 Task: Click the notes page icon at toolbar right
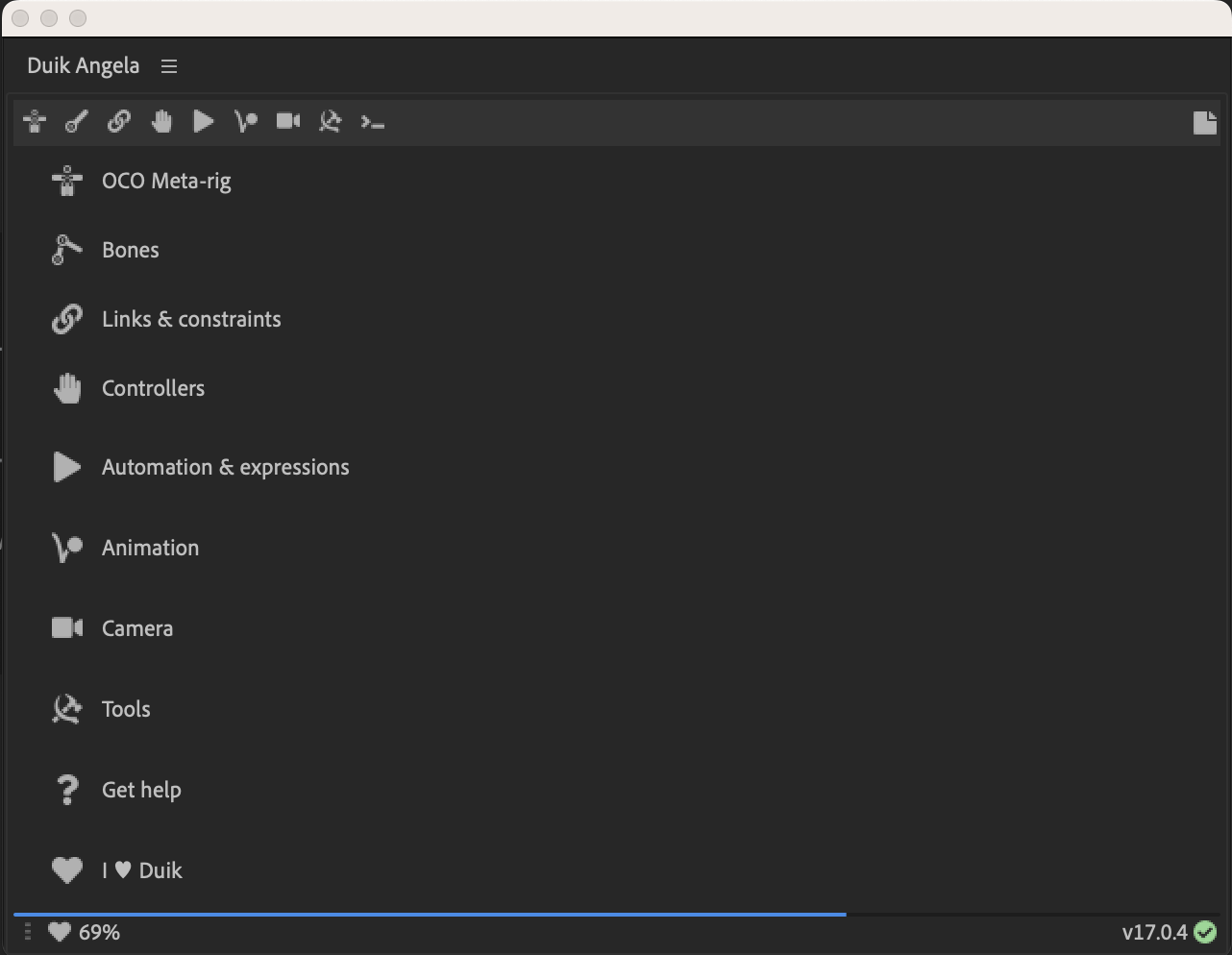click(x=1204, y=122)
